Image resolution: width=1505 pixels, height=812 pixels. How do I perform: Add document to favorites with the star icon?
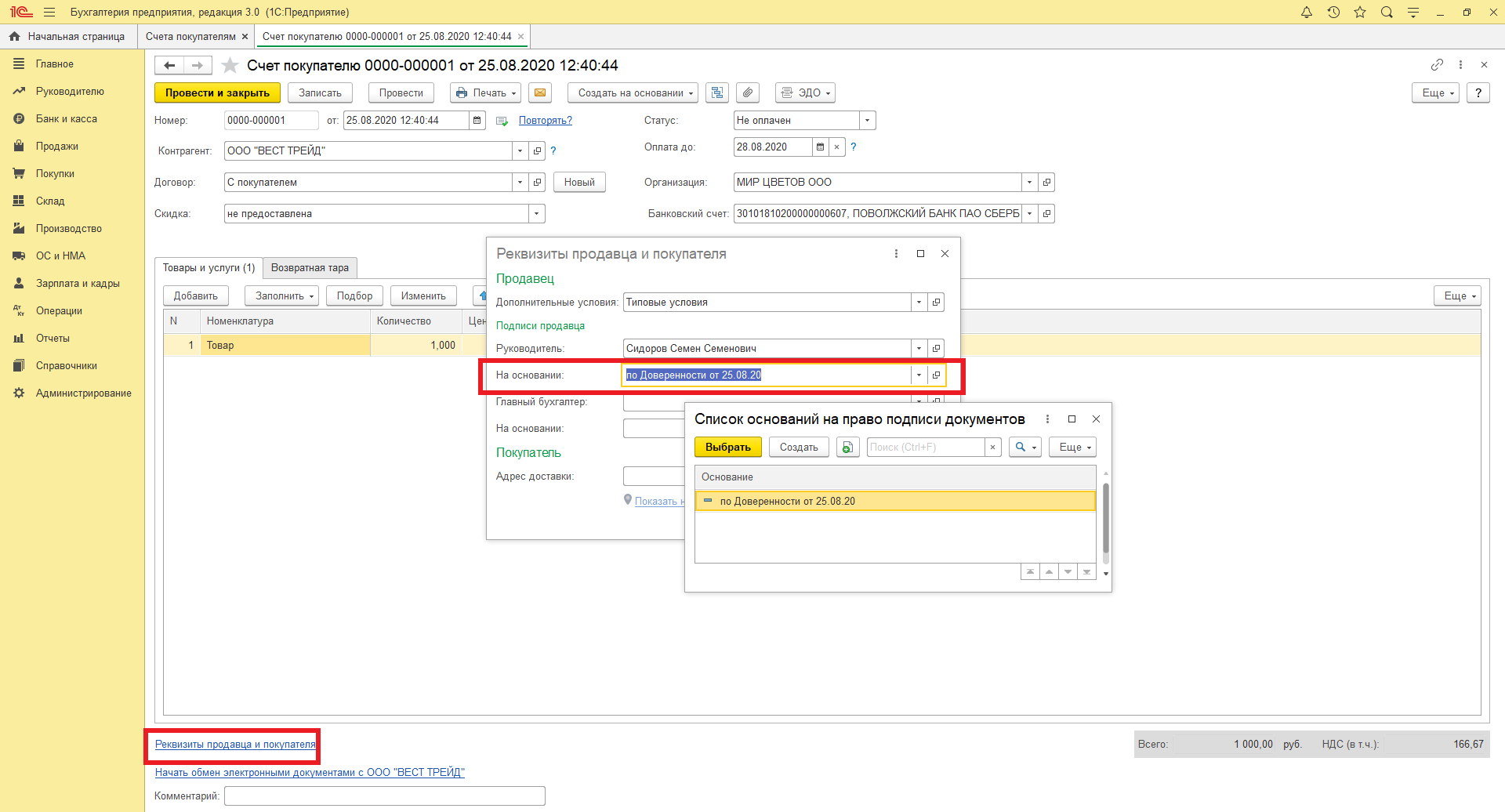230,65
